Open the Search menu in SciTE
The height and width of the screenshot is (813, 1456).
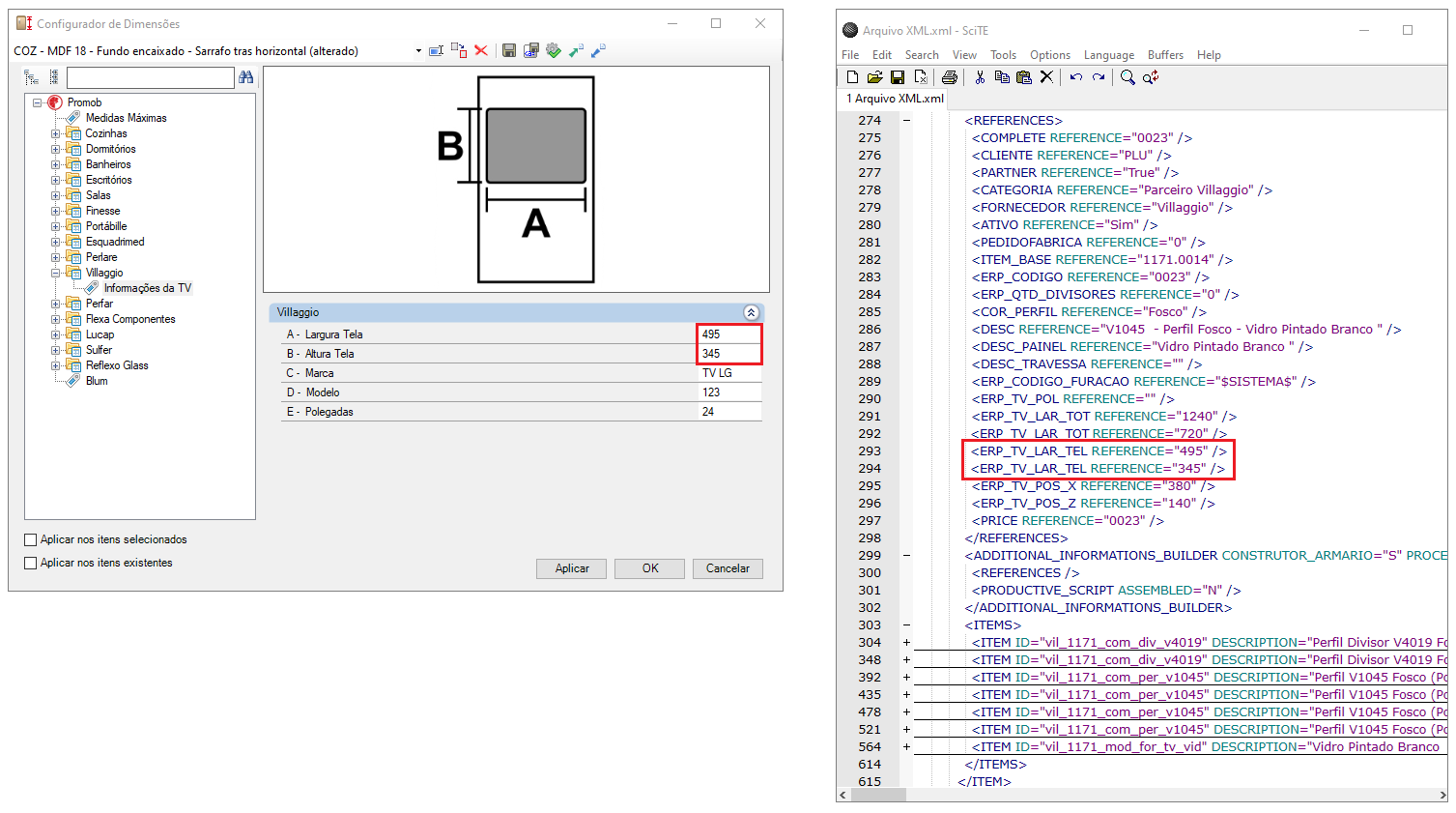coord(922,55)
